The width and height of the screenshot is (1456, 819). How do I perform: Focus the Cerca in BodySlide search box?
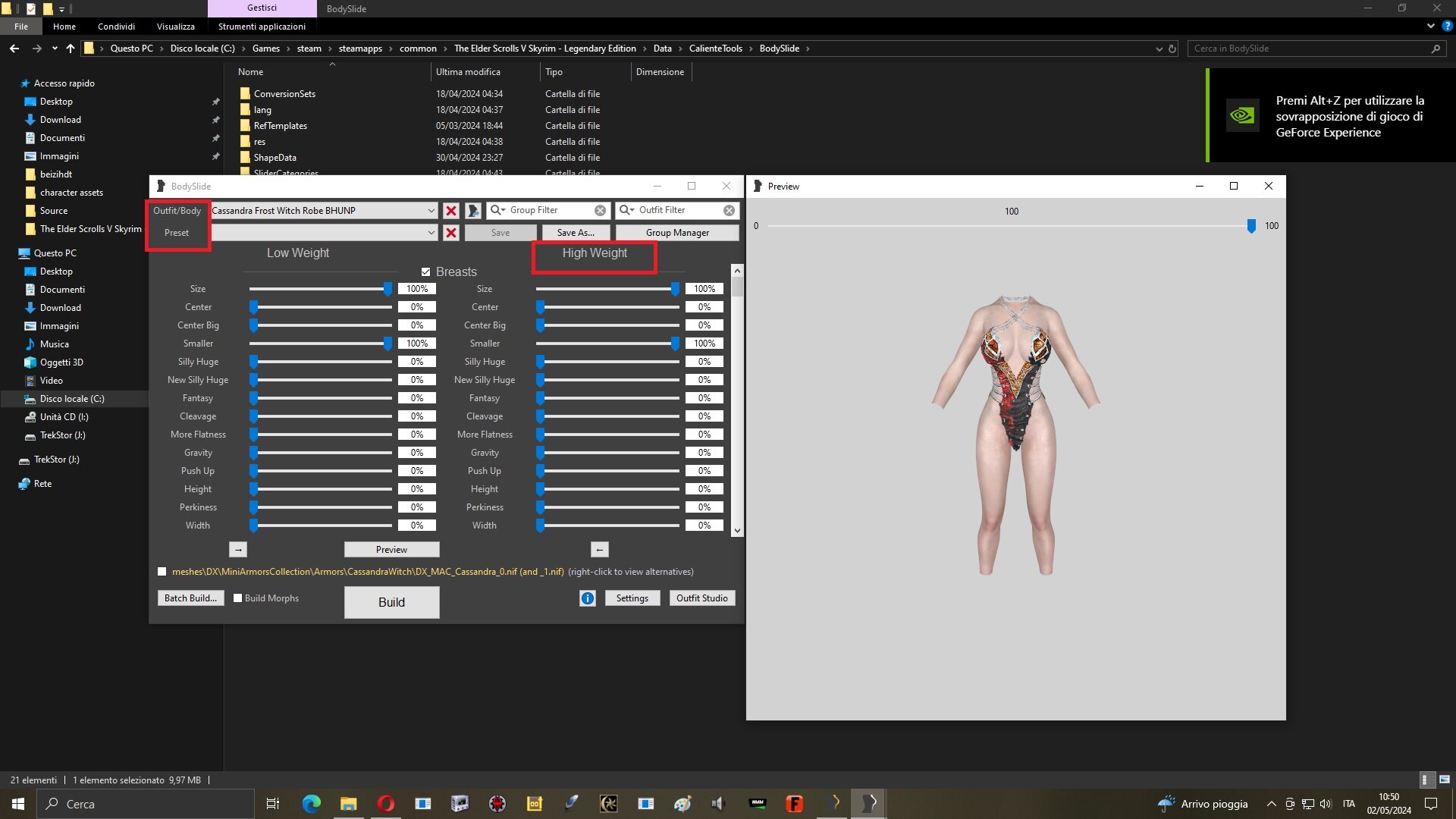tap(1316, 49)
